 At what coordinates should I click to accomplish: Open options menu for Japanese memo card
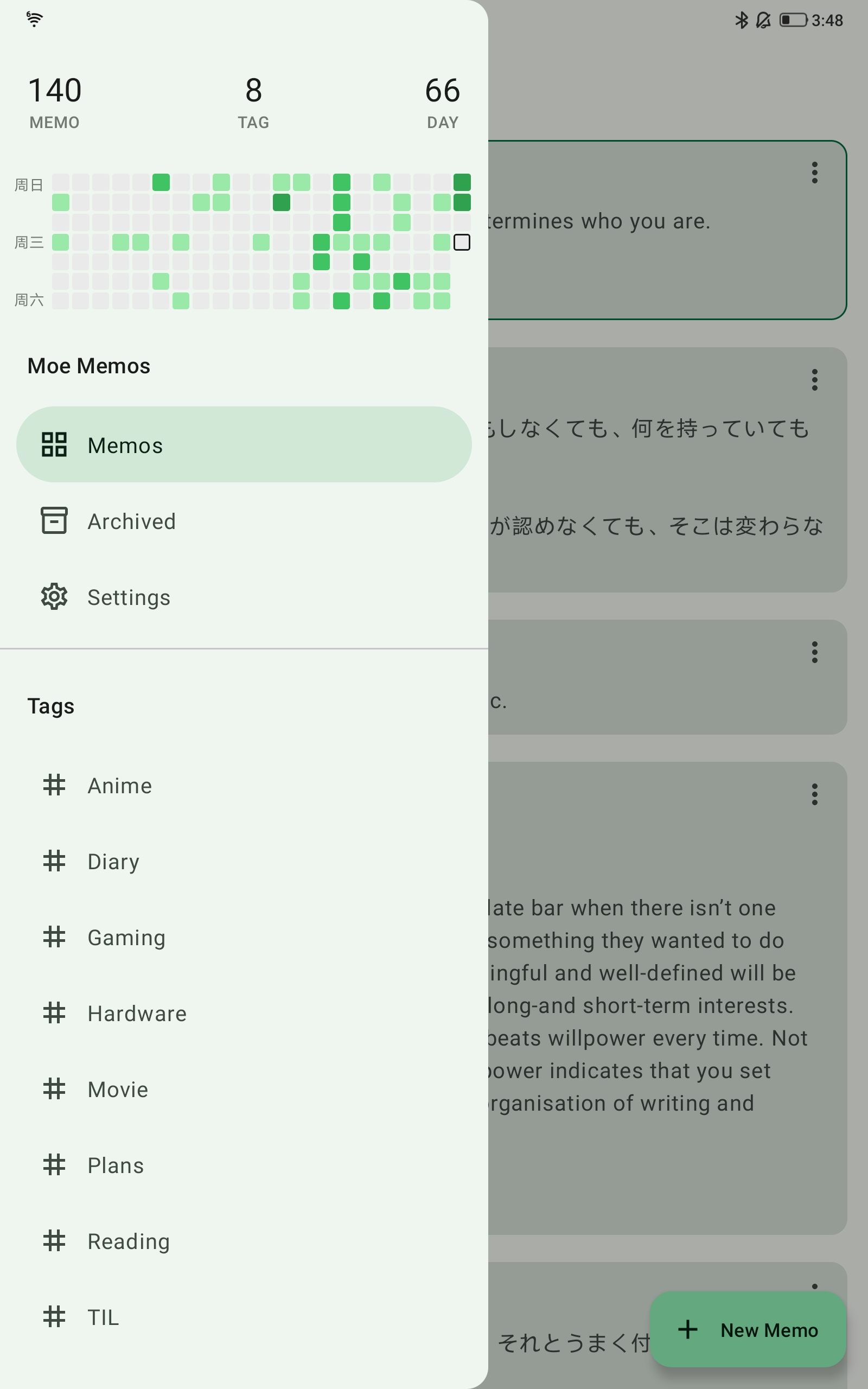point(814,380)
